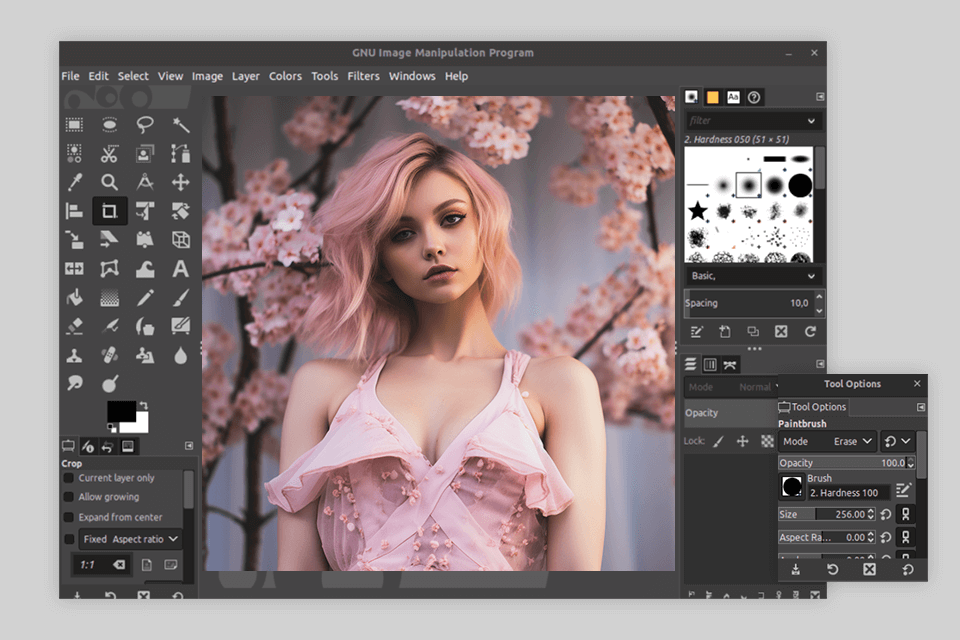Image resolution: width=960 pixels, height=640 pixels.
Task: Open the Layer menu
Action: [x=246, y=76]
